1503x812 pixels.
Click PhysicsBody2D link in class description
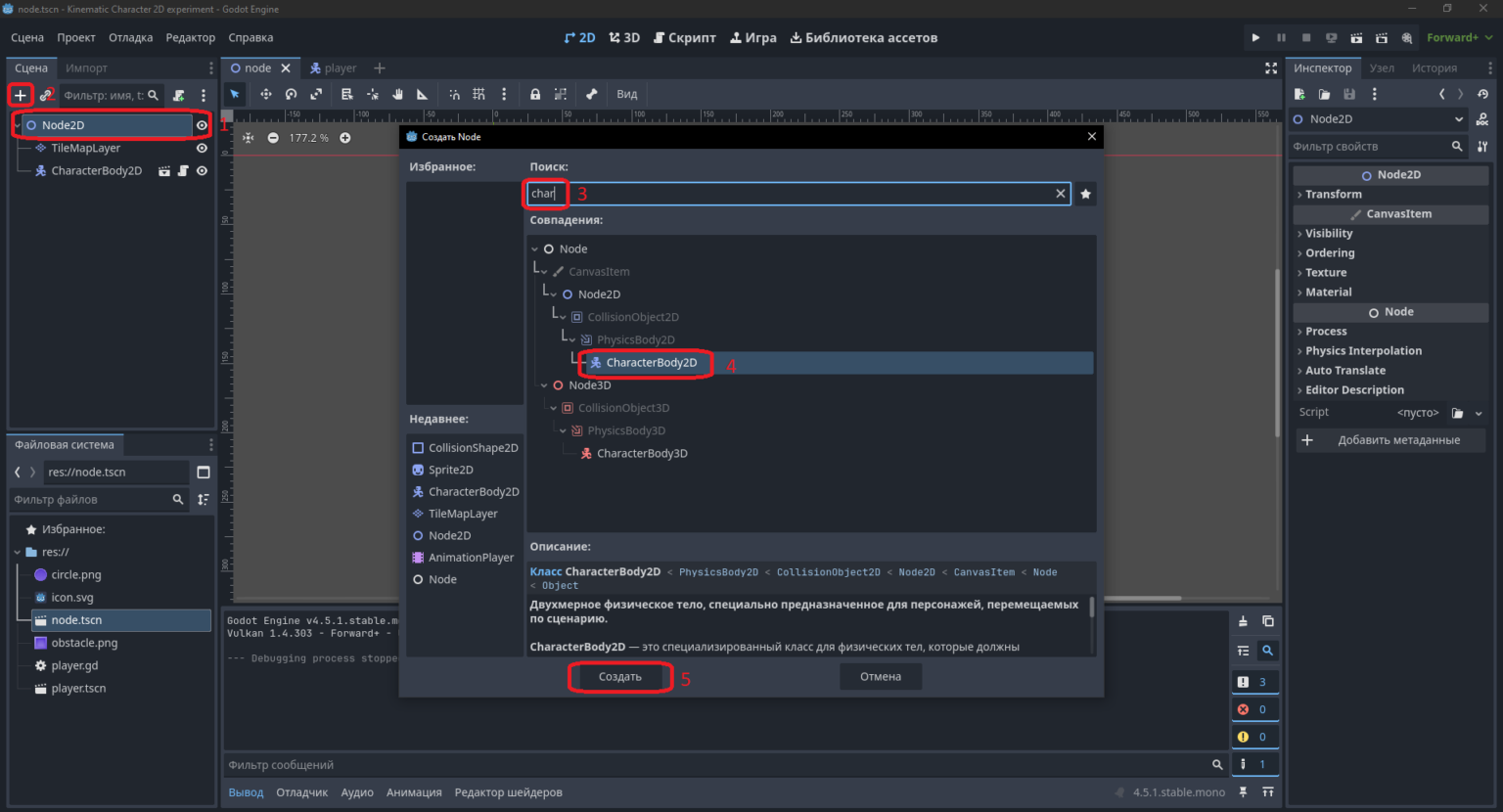(x=718, y=572)
